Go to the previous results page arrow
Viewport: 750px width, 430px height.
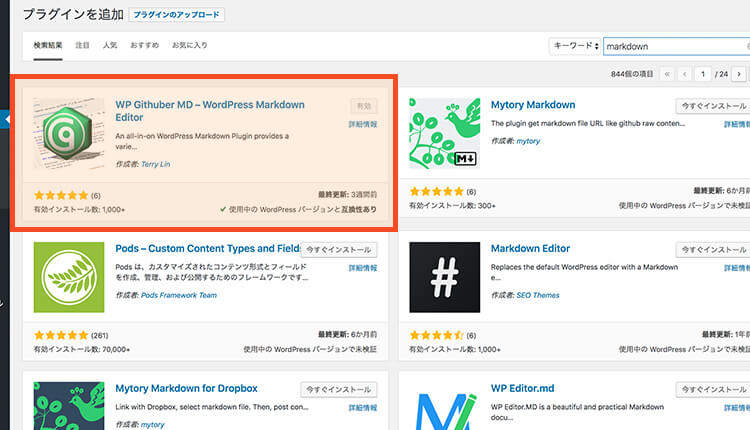coord(685,74)
